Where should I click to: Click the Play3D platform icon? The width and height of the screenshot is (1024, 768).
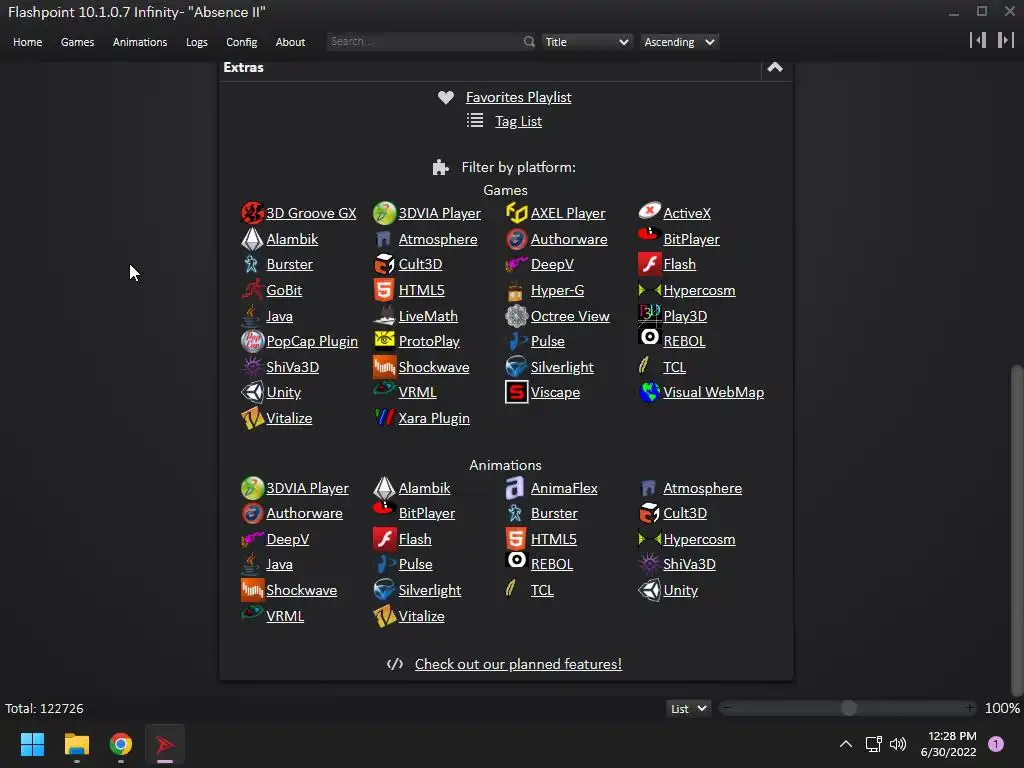click(x=649, y=313)
